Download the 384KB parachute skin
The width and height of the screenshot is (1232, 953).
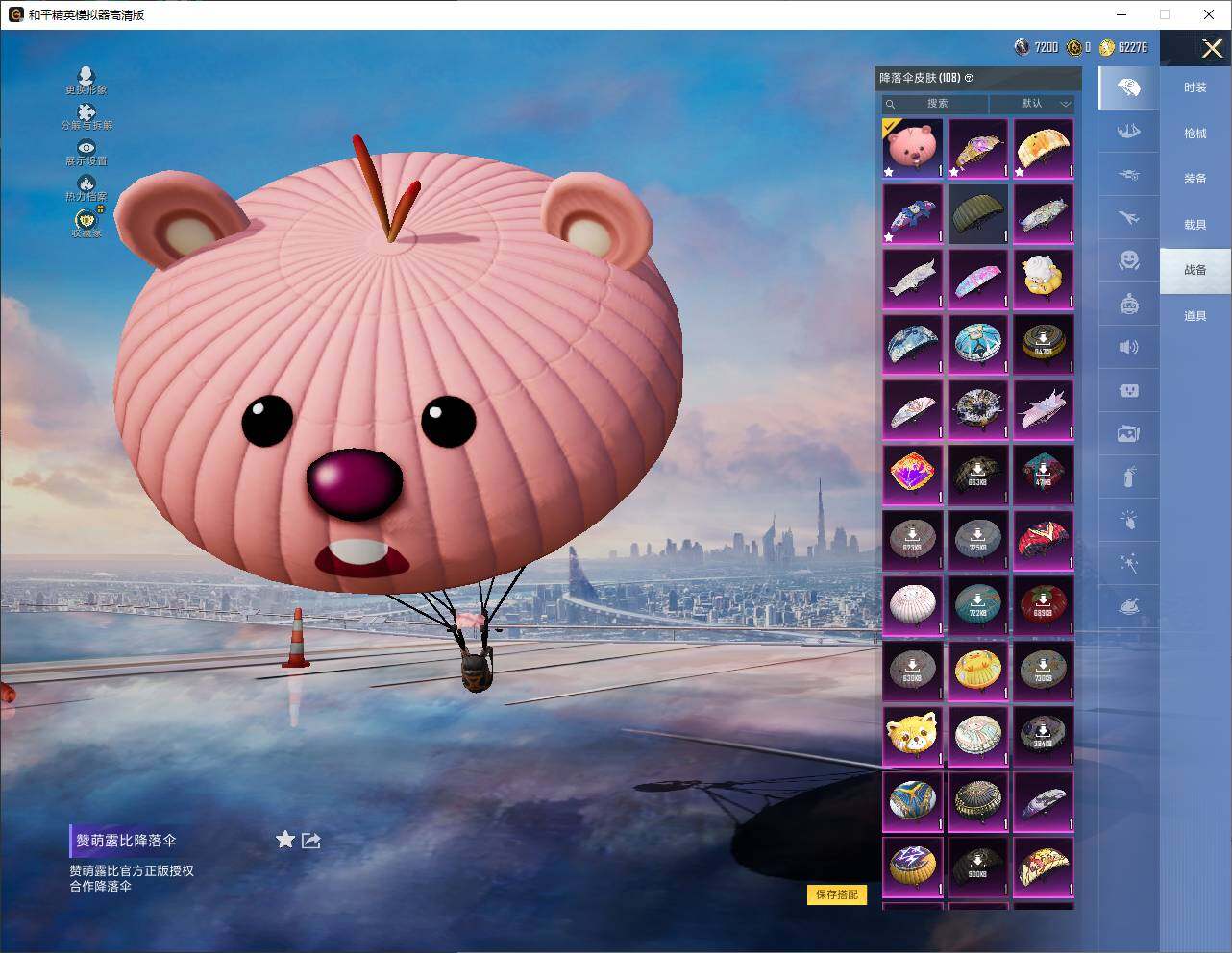(x=1044, y=737)
